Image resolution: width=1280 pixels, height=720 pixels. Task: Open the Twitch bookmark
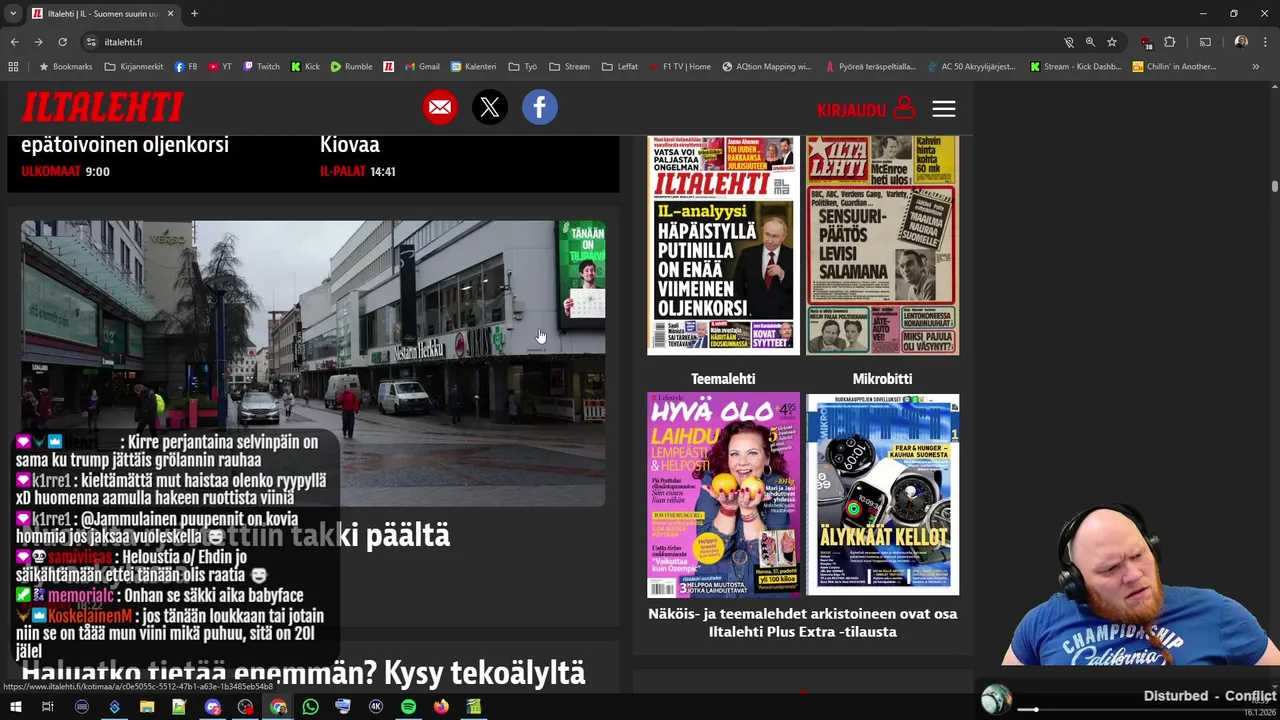(x=262, y=67)
